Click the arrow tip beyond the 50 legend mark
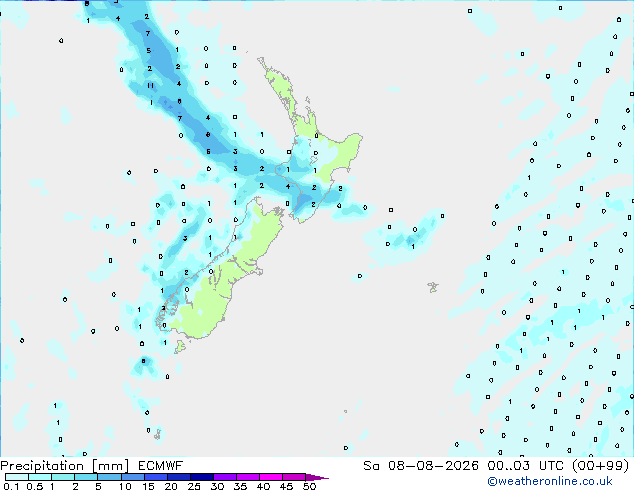Image resolution: width=634 pixels, height=490 pixels. click(317, 477)
